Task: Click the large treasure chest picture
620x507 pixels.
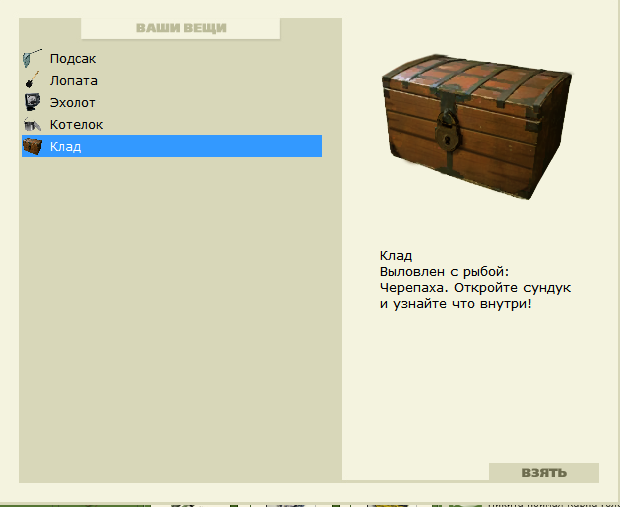Action: [476, 127]
